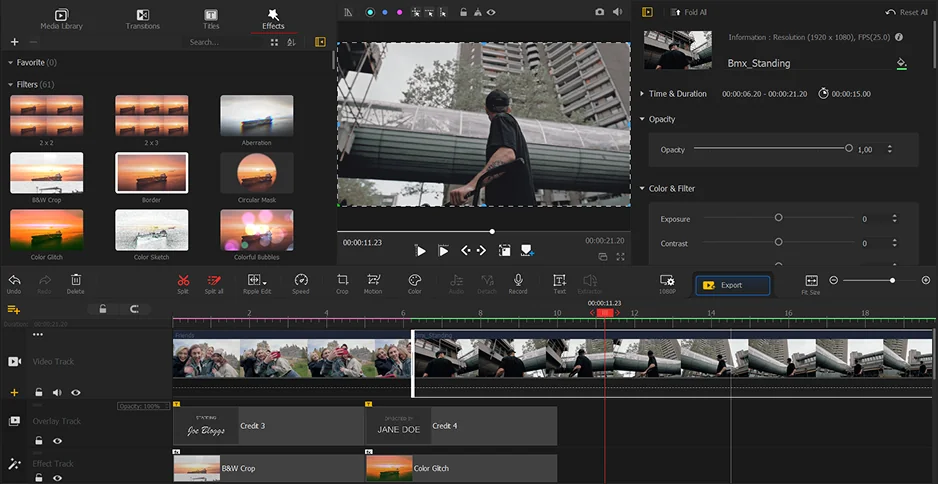Collapse the Color & Filter section
938x484 pixels.
click(642, 188)
